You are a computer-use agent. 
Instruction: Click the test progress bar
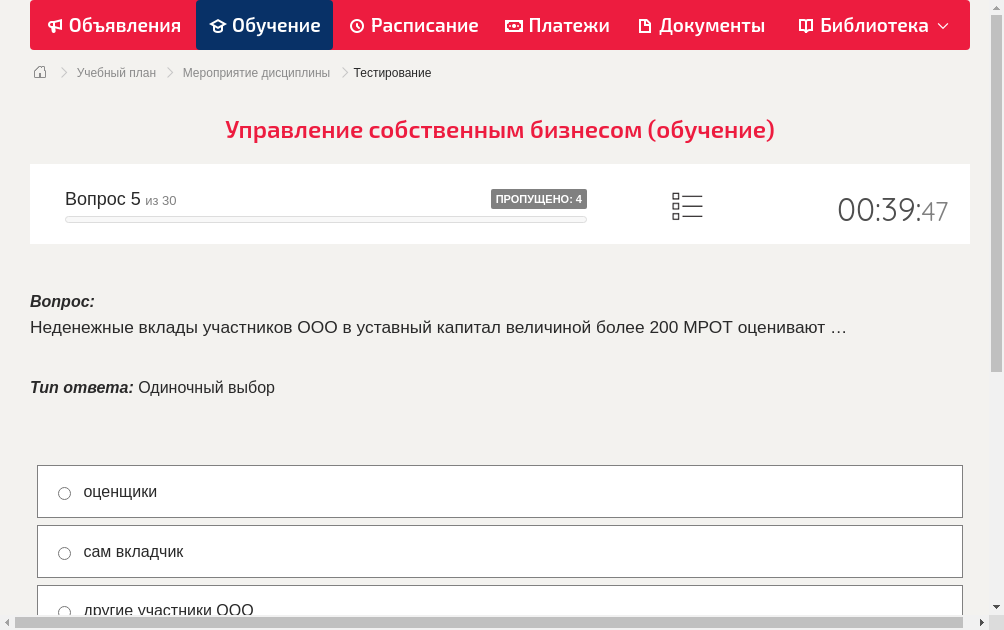pyautogui.click(x=325, y=219)
